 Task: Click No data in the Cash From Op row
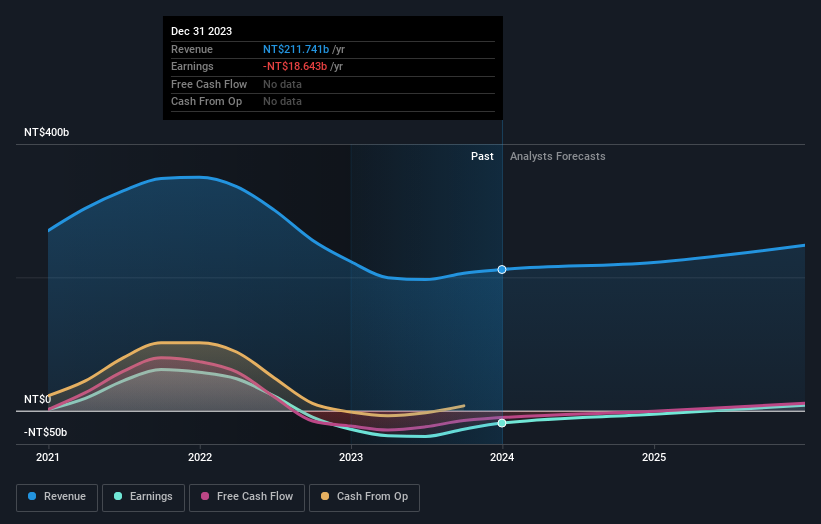pos(282,102)
